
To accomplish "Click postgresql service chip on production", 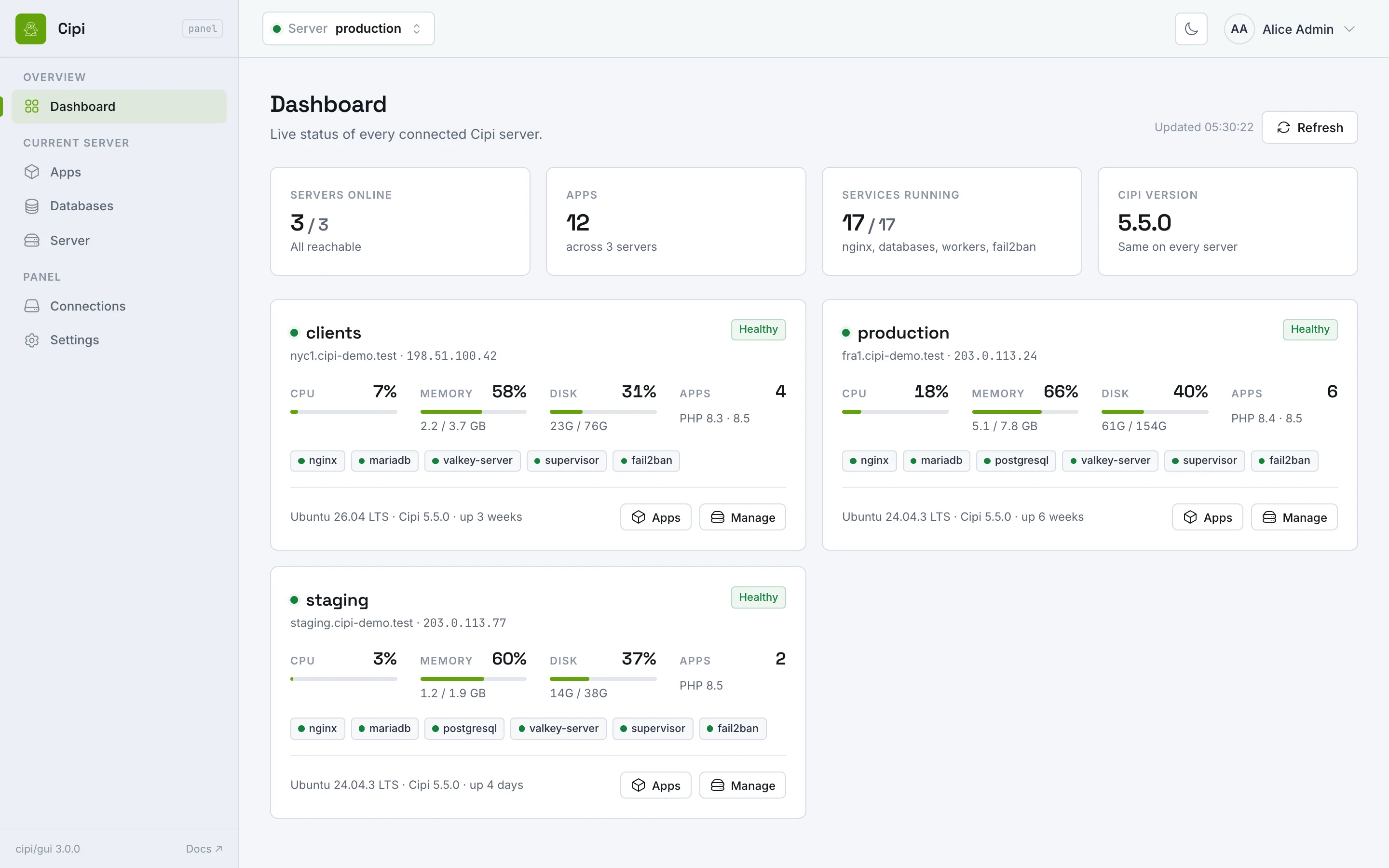I will tap(1015, 461).
